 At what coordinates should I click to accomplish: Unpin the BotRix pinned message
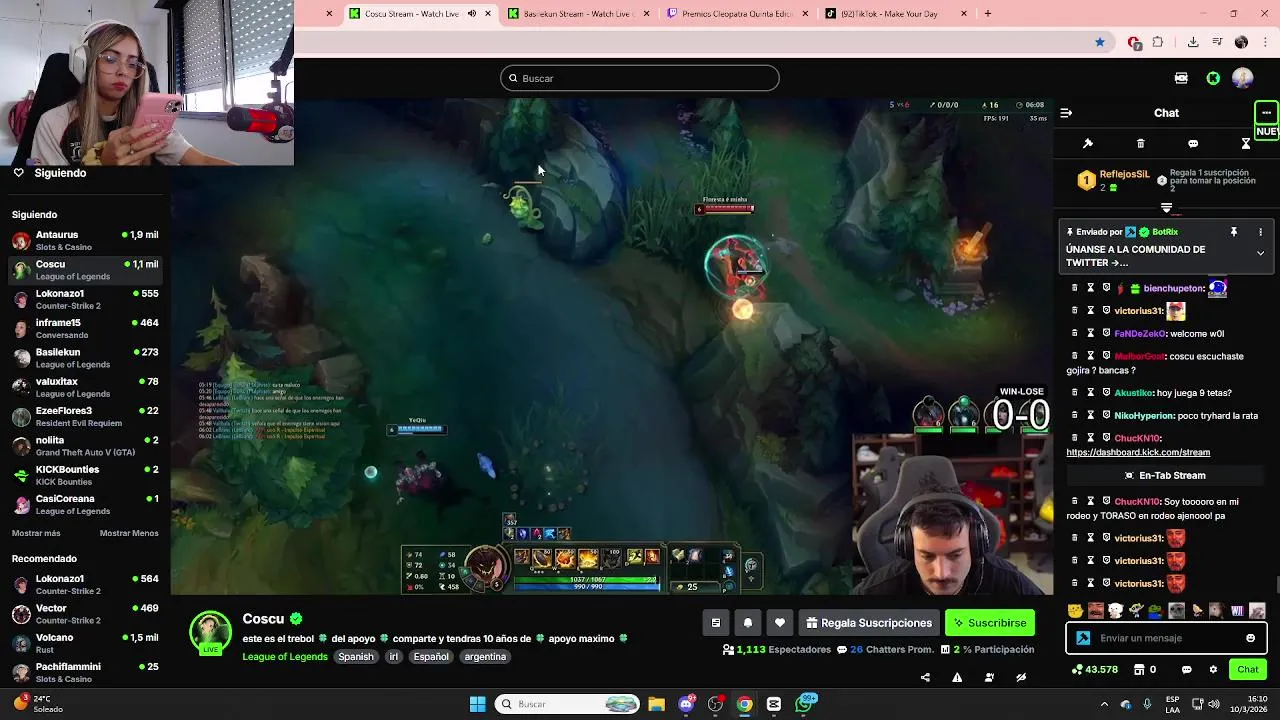pos(1234,232)
